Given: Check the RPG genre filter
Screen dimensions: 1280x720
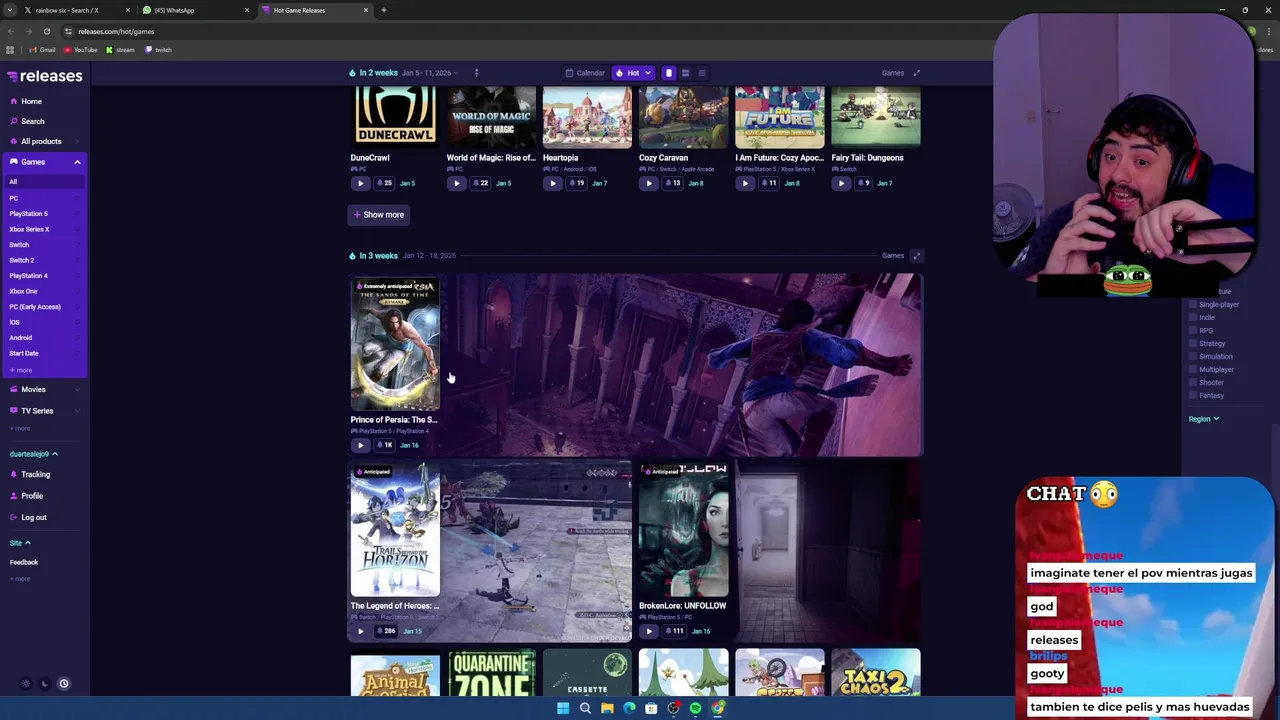Looking at the screenshot, I should click(1193, 330).
